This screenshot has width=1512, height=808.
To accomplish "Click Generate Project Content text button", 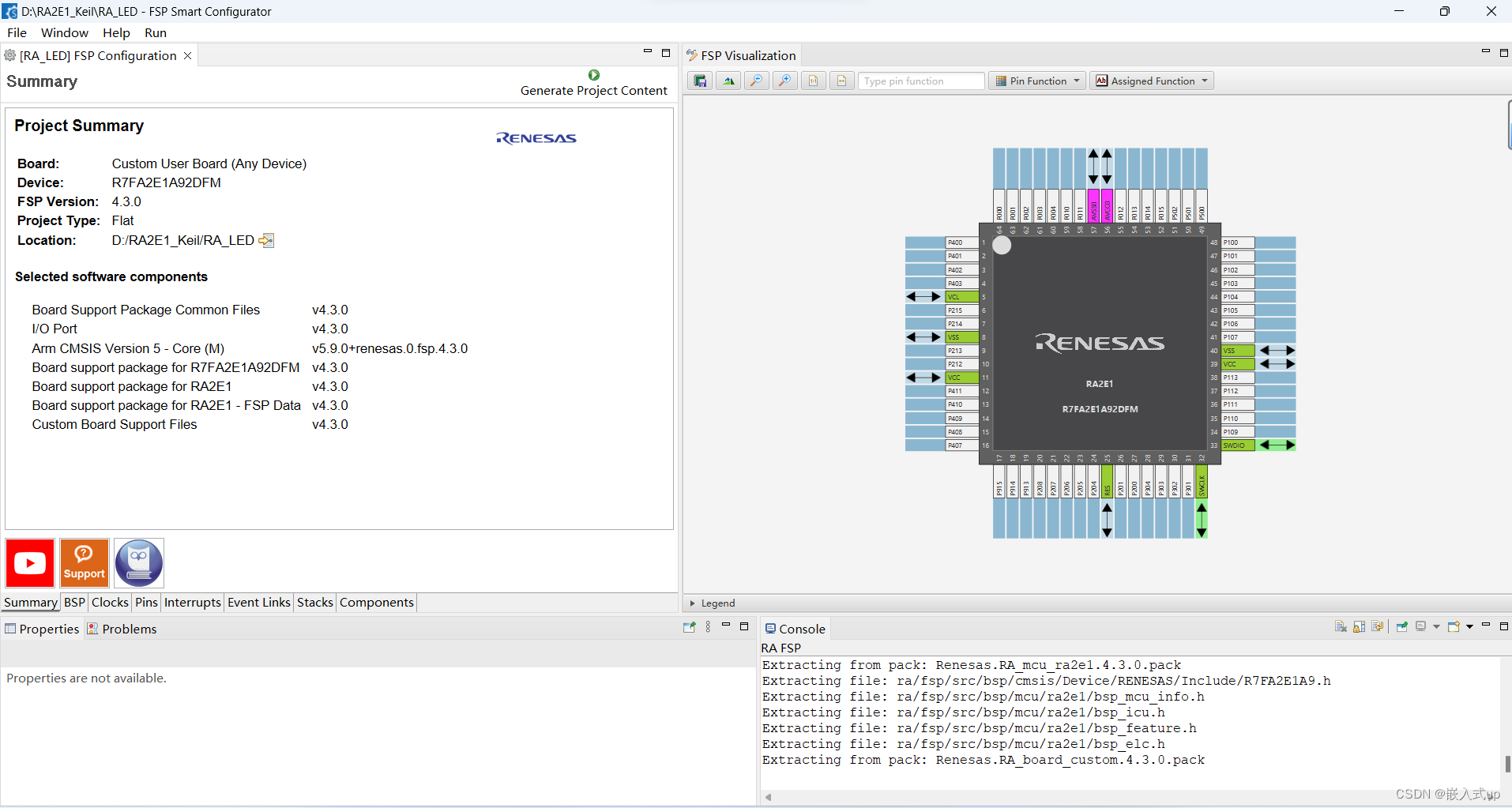I will [594, 91].
